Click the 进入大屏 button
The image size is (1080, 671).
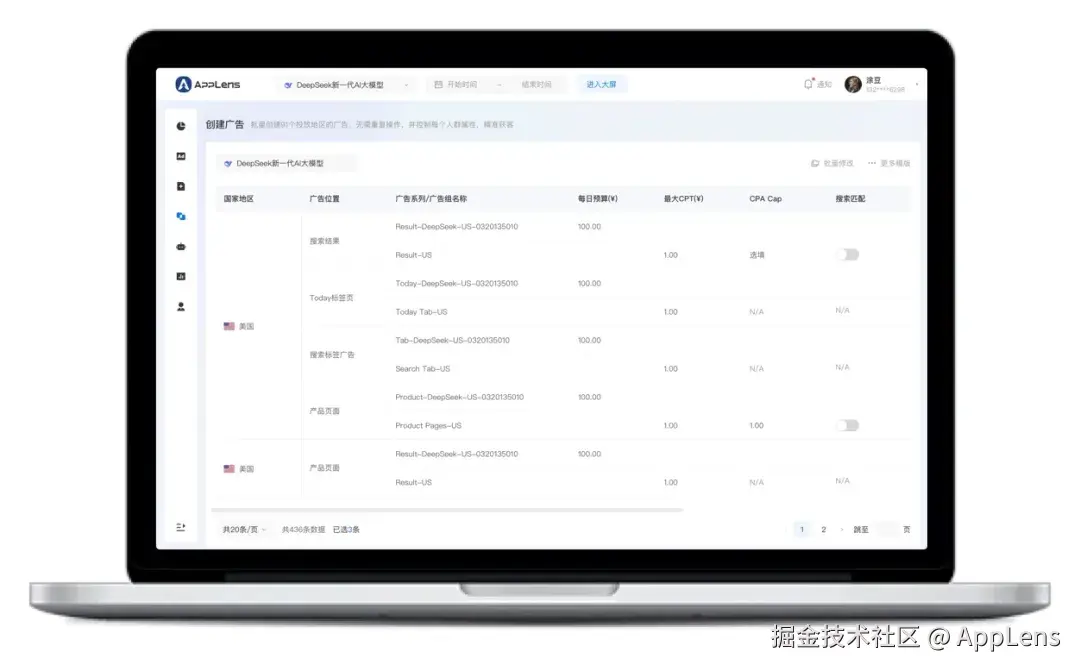601,84
